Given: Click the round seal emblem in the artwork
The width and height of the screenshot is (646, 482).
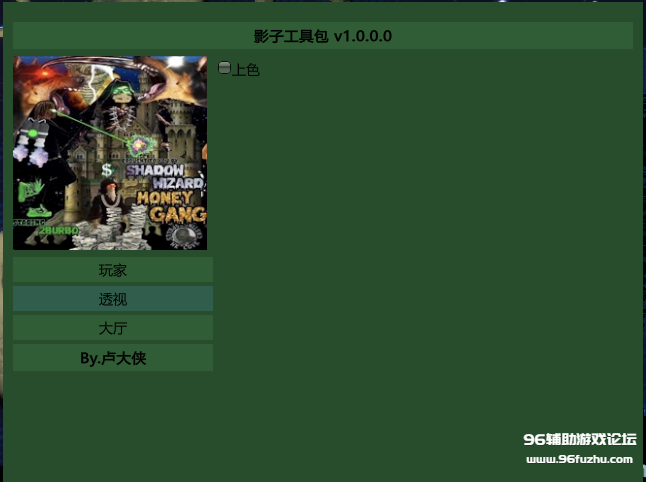Looking at the screenshot, I should point(184,235).
